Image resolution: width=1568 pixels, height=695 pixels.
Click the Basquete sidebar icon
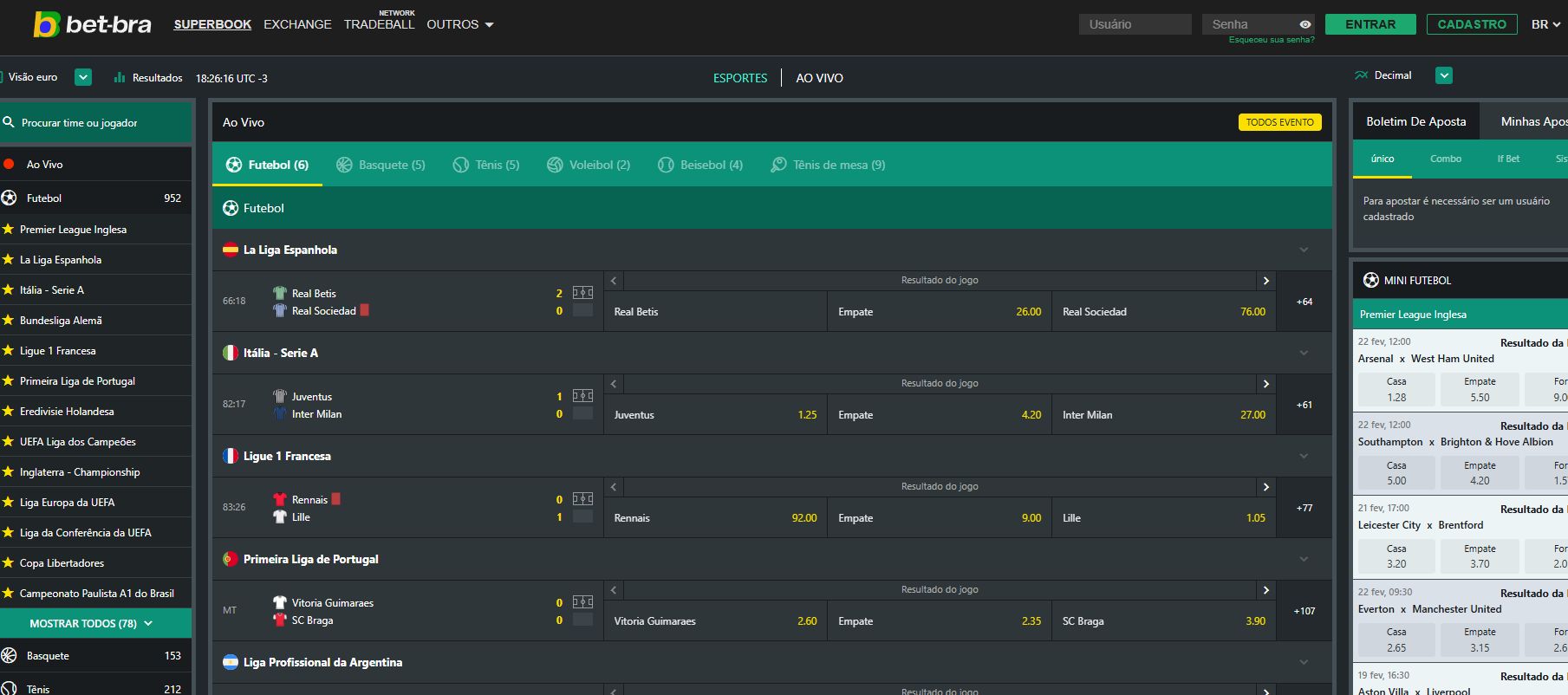click(10, 655)
